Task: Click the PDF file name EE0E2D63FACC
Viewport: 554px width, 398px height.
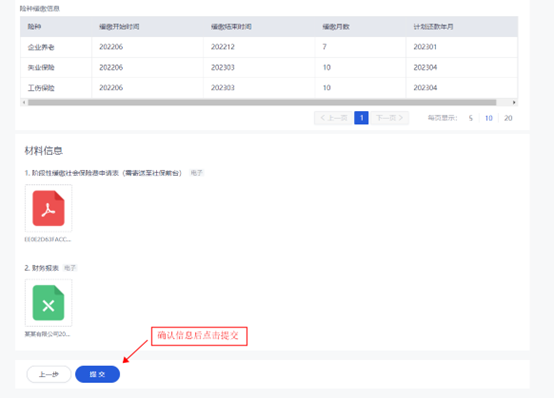Action: (x=48, y=239)
